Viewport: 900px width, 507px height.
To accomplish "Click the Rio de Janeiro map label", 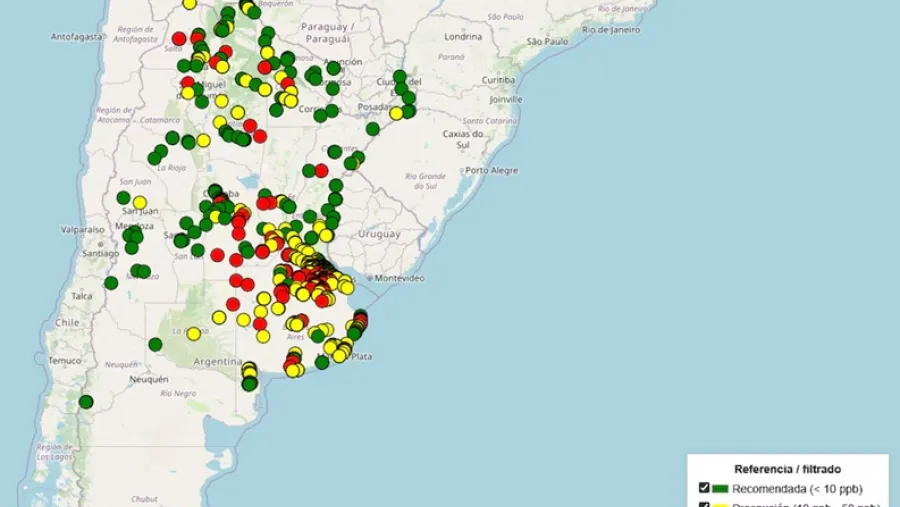I will click(x=610, y=29).
